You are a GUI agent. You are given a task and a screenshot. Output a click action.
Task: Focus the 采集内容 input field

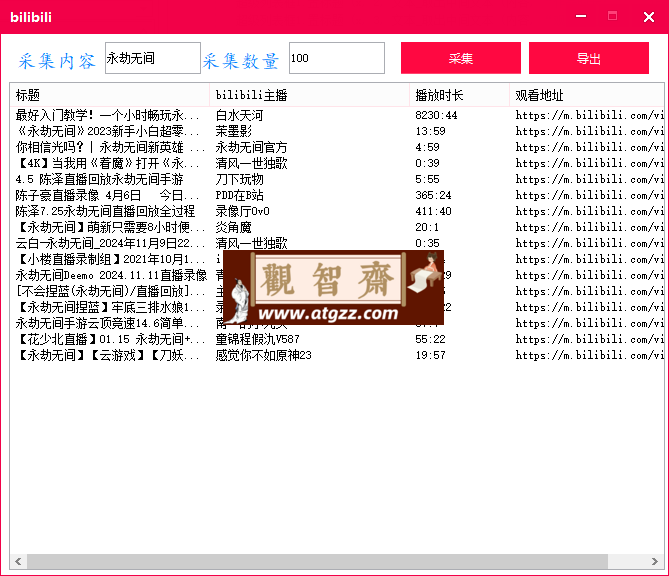[x=153, y=58]
